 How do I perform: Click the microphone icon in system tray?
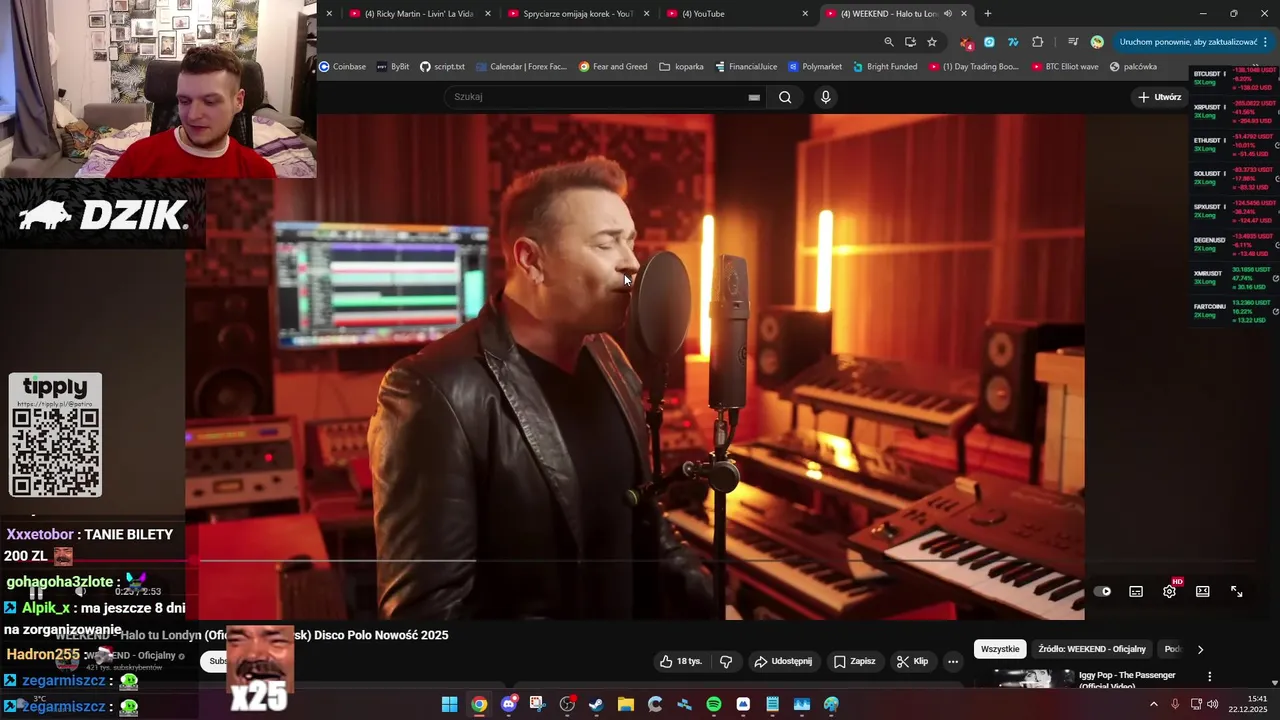[x=1175, y=704]
